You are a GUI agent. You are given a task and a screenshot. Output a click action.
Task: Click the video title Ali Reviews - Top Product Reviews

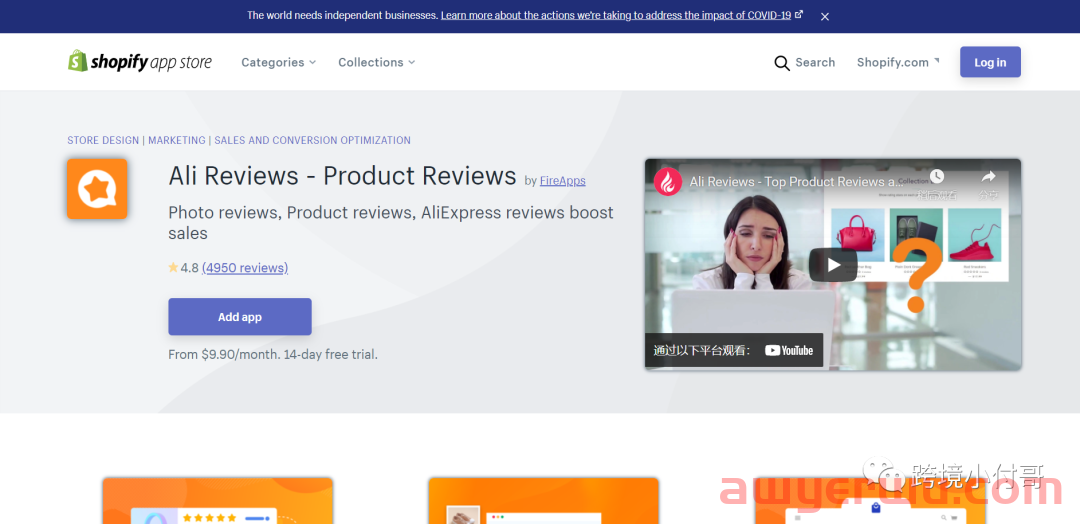tap(796, 182)
